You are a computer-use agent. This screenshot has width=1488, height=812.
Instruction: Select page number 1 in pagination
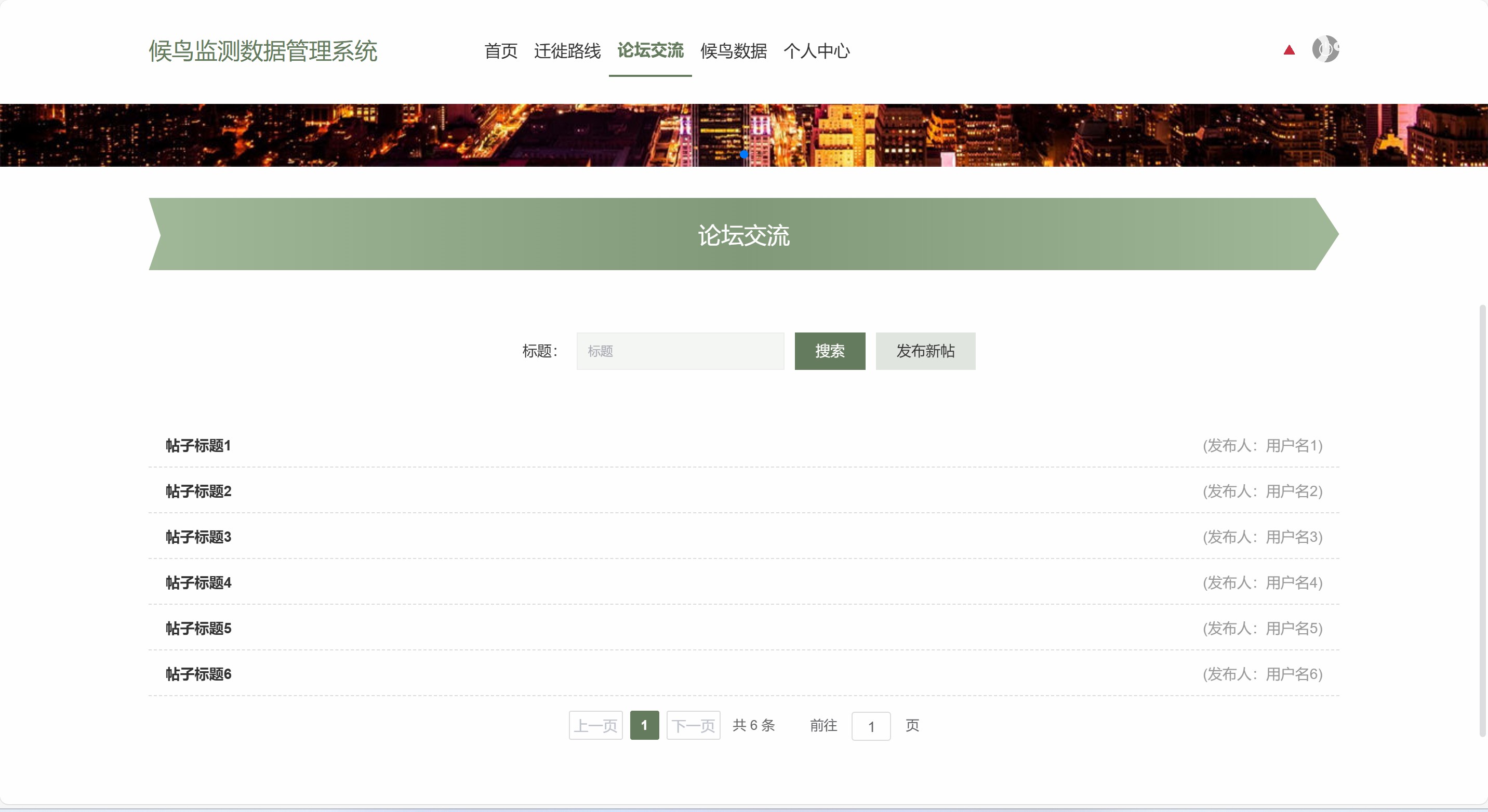[x=644, y=725]
